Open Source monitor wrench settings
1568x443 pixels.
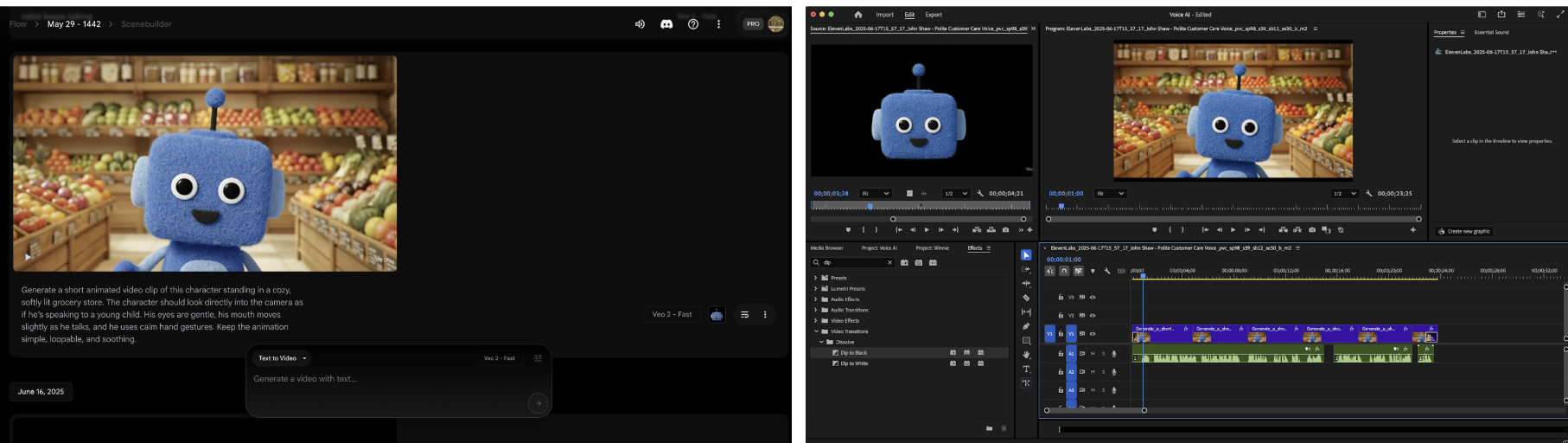click(980, 194)
